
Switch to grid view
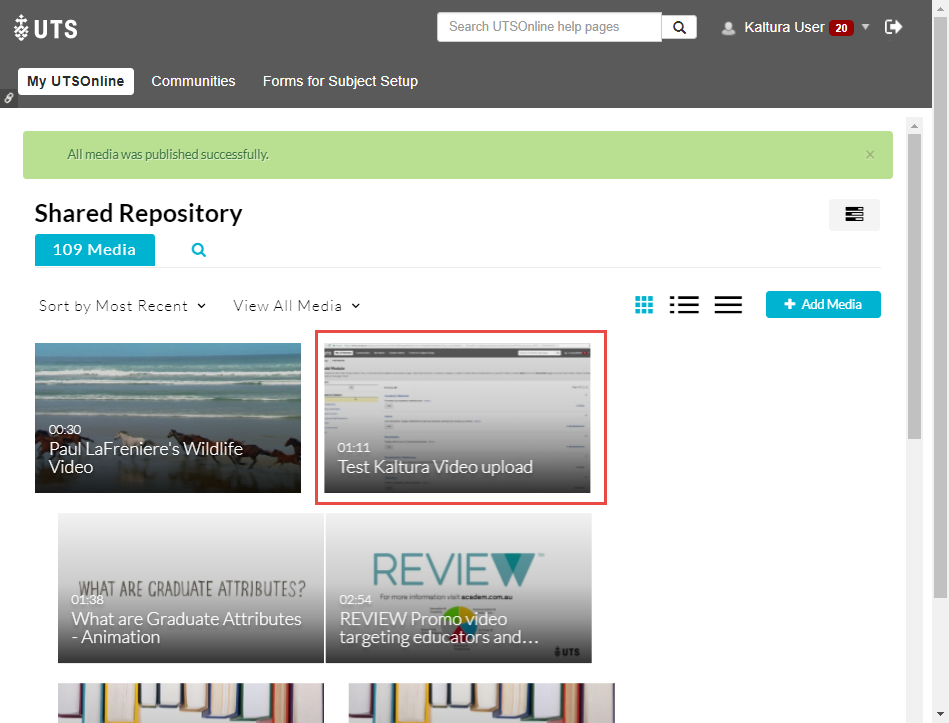pos(644,305)
